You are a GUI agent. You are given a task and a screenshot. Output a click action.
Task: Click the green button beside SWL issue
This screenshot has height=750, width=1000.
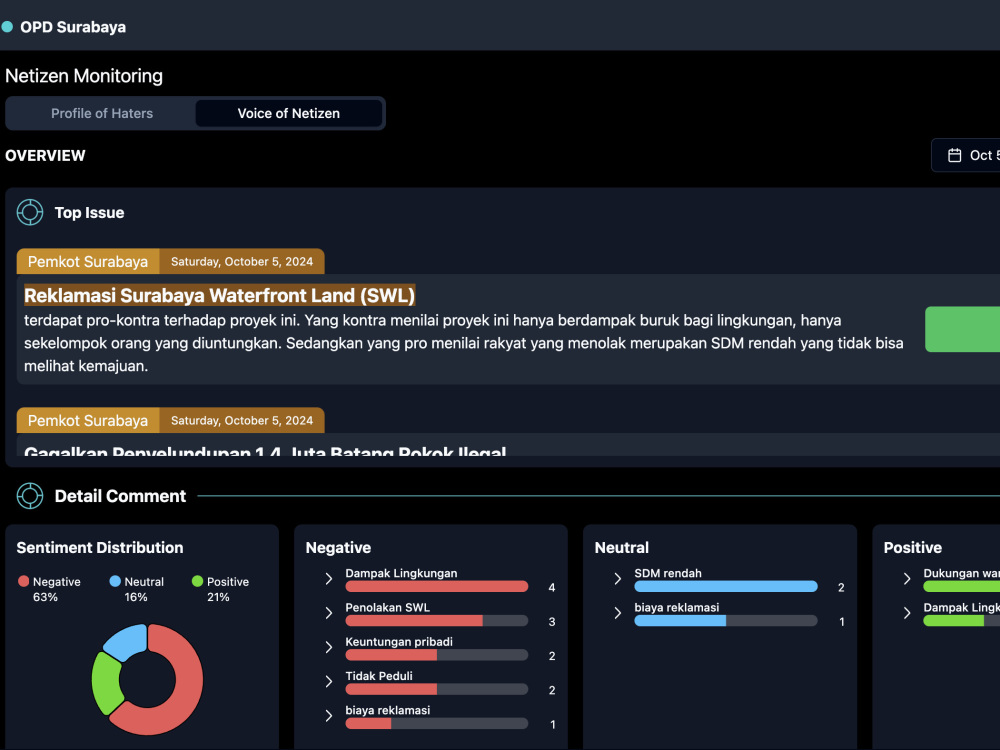[962, 329]
